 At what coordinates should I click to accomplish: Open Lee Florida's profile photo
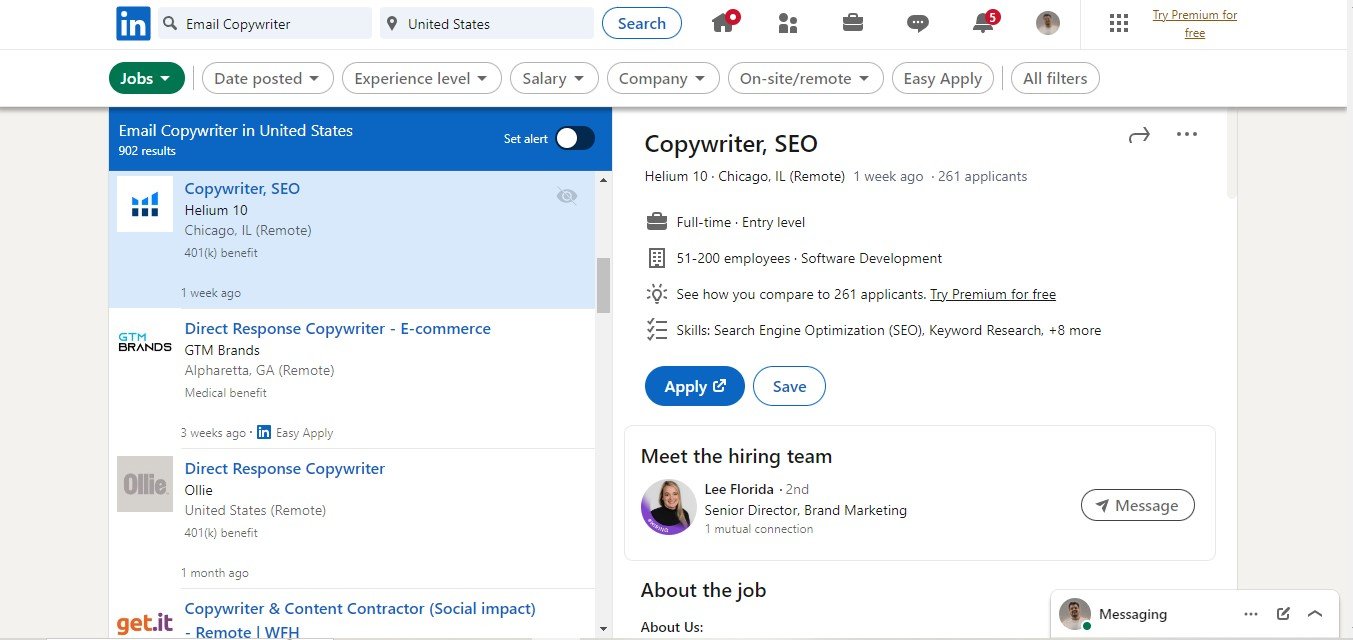669,507
